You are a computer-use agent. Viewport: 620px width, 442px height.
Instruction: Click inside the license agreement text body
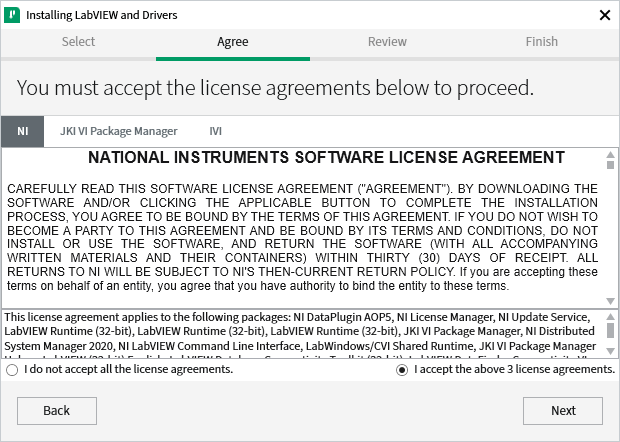(300, 230)
